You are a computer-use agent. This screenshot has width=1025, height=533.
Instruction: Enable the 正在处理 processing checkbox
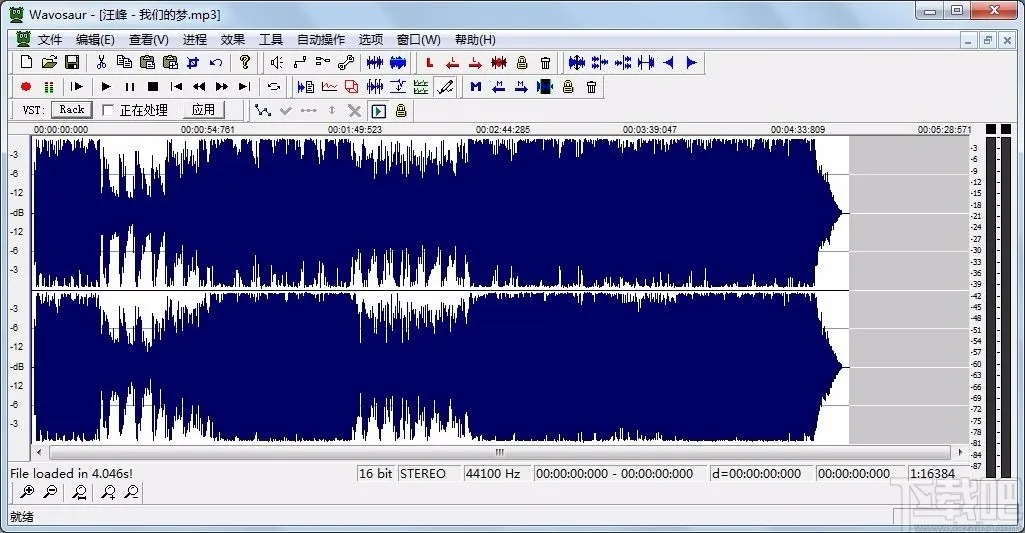click(109, 110)
